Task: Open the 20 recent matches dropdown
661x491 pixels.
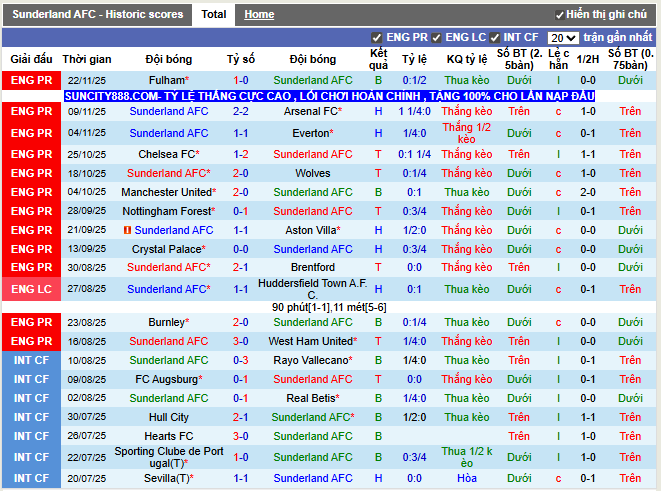Action: click(x=563, y=38)
